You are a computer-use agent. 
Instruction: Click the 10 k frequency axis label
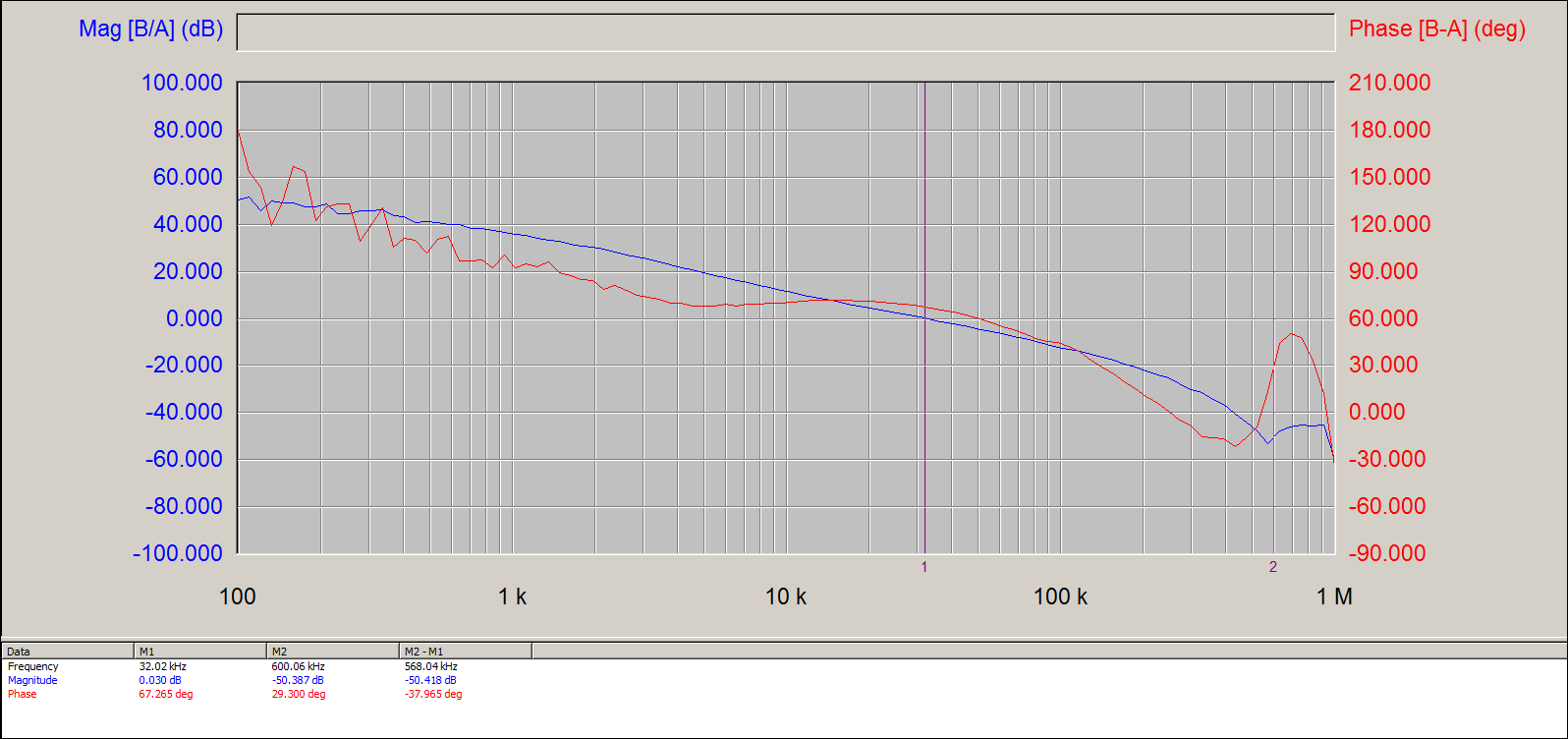click(786, 597)
